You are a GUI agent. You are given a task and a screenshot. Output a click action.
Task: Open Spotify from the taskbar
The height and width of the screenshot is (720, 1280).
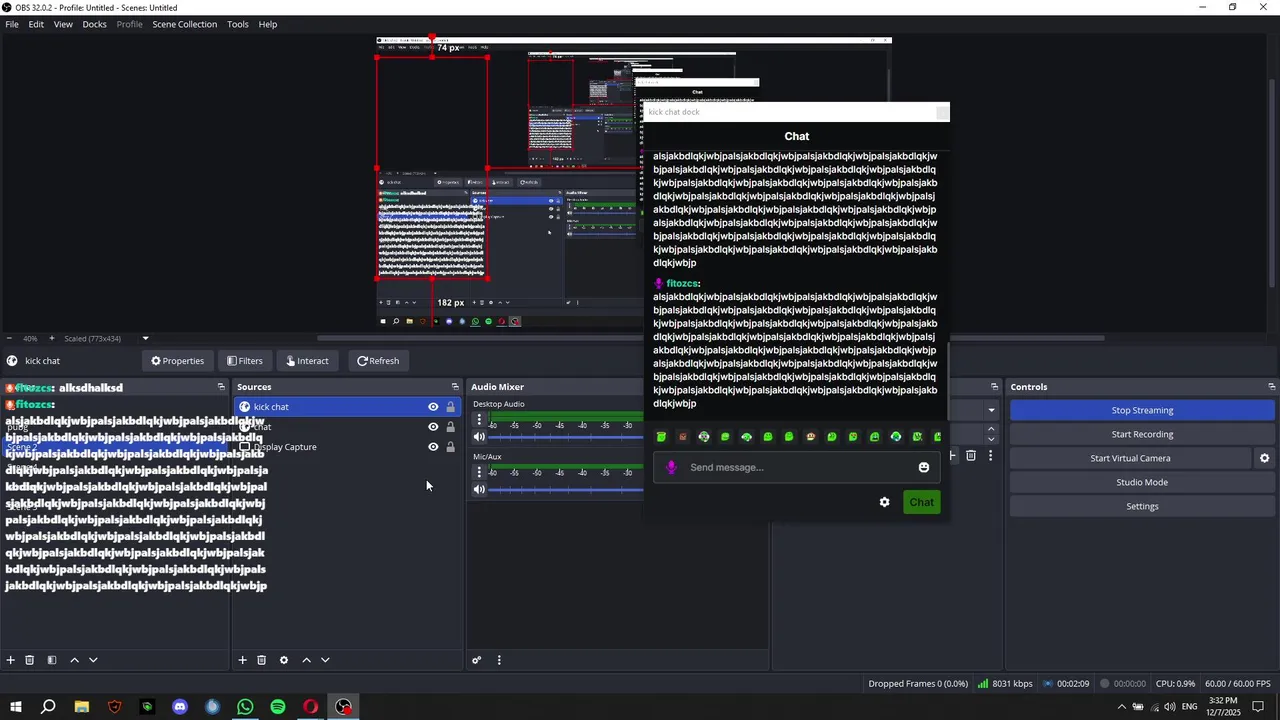tap(278, 707)
